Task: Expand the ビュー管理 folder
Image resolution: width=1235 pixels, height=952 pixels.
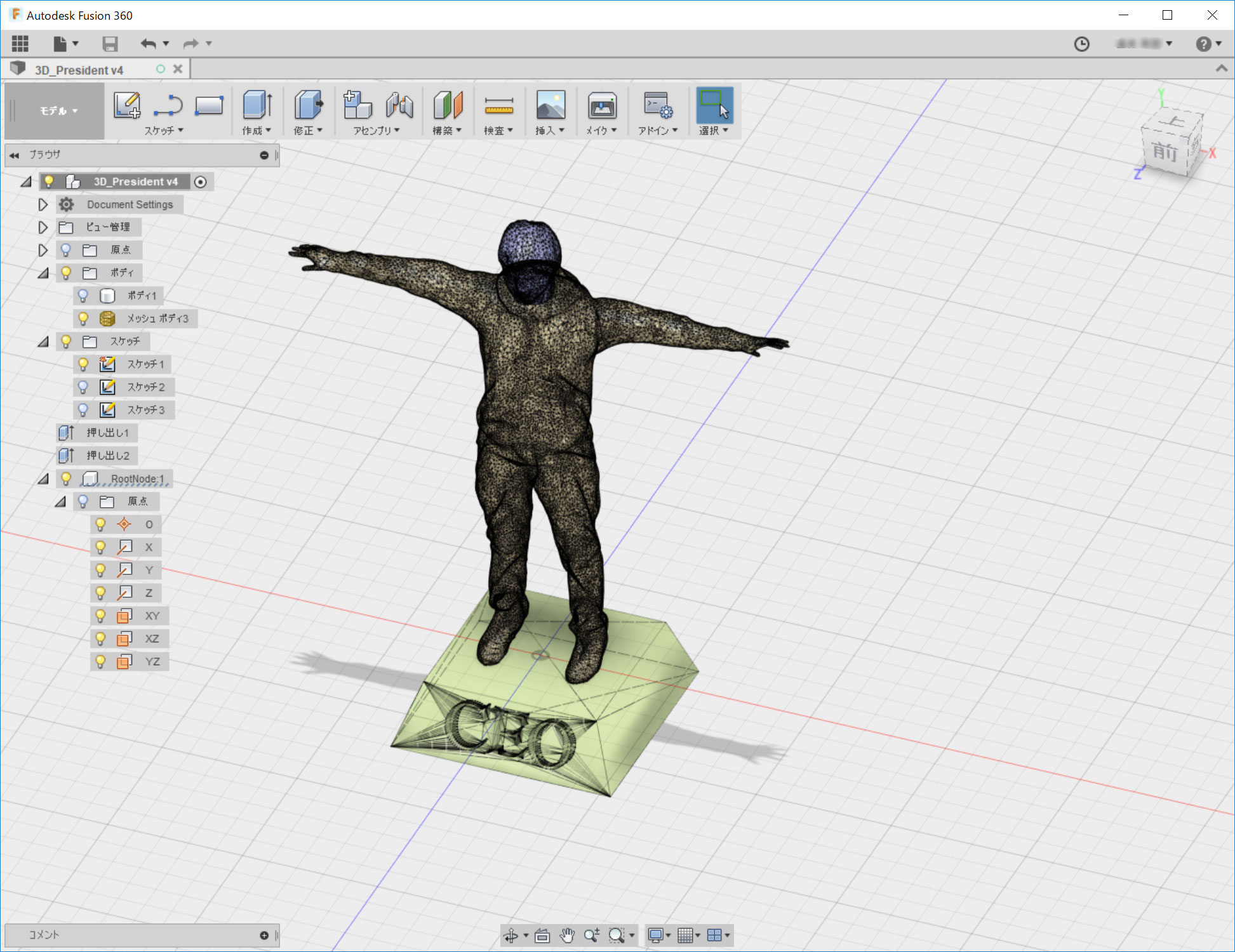Action: (43, 227)
